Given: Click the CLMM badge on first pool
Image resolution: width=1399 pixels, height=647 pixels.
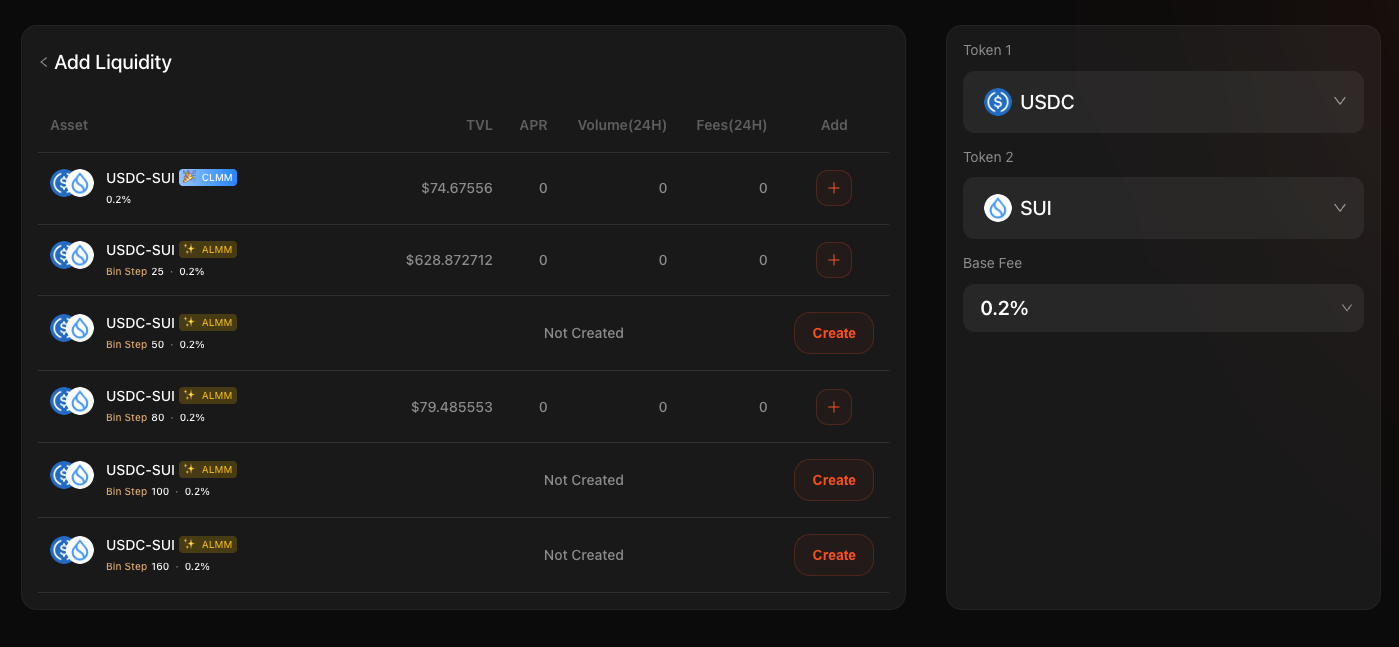Looking at the screenshot, I should click(208, 178).
